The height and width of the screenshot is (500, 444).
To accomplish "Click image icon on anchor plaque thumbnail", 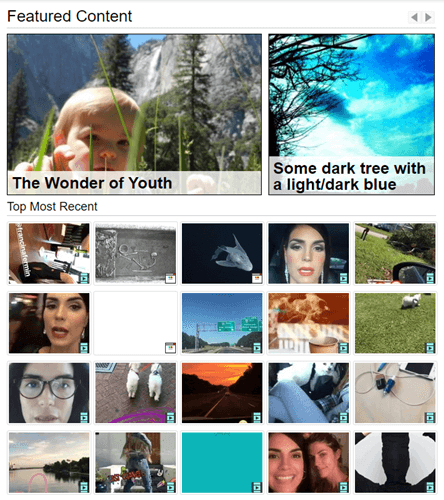I will [x=170, y=278].
